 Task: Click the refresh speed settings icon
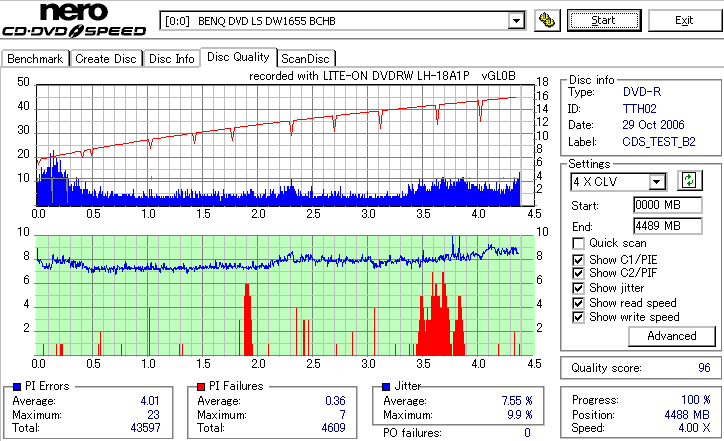pyautogui.click(x=689, y=180)
